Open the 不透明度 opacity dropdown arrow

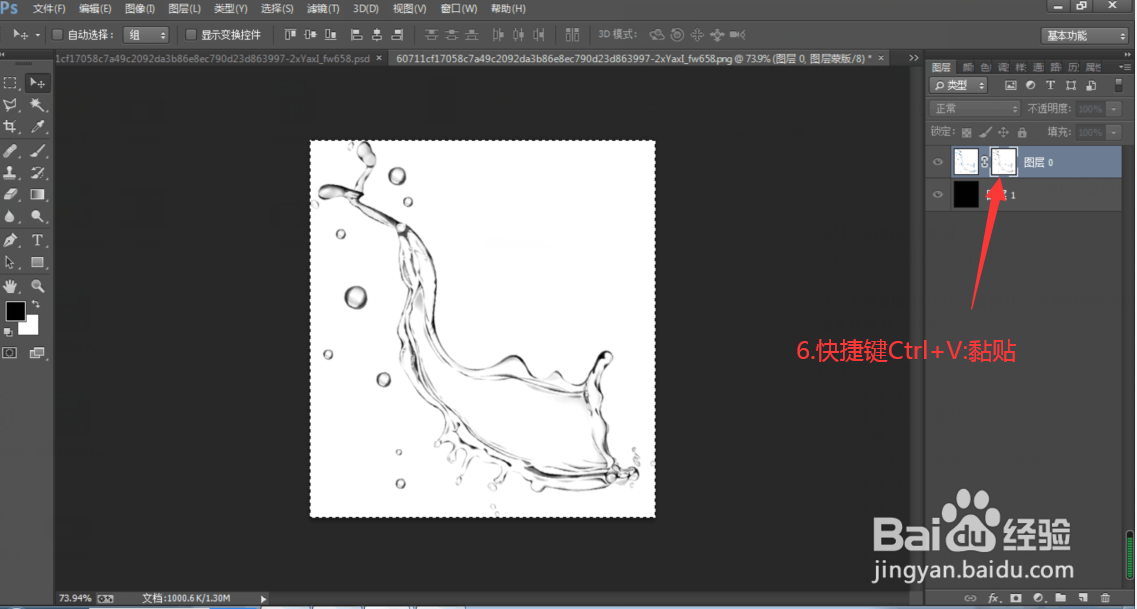pyautogui.click(x=1113, y=109)
